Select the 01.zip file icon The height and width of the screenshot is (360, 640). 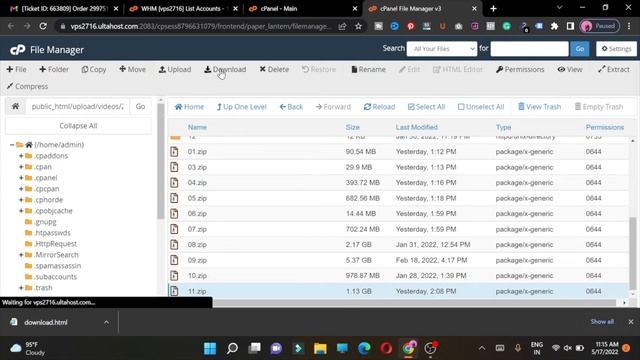pos(174,151)
